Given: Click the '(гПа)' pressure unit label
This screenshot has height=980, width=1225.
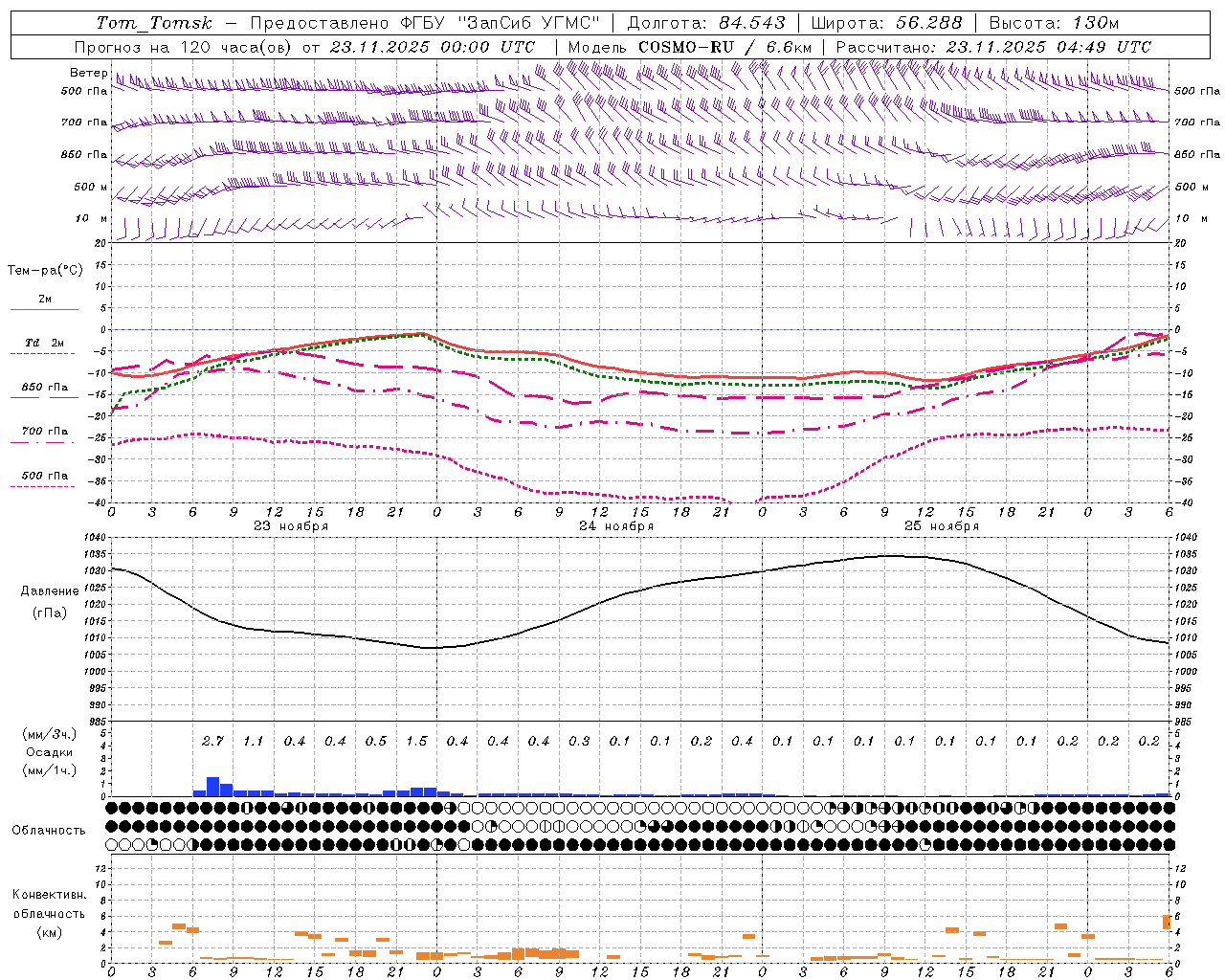Looking at the screenshot, I should point(50,612).
